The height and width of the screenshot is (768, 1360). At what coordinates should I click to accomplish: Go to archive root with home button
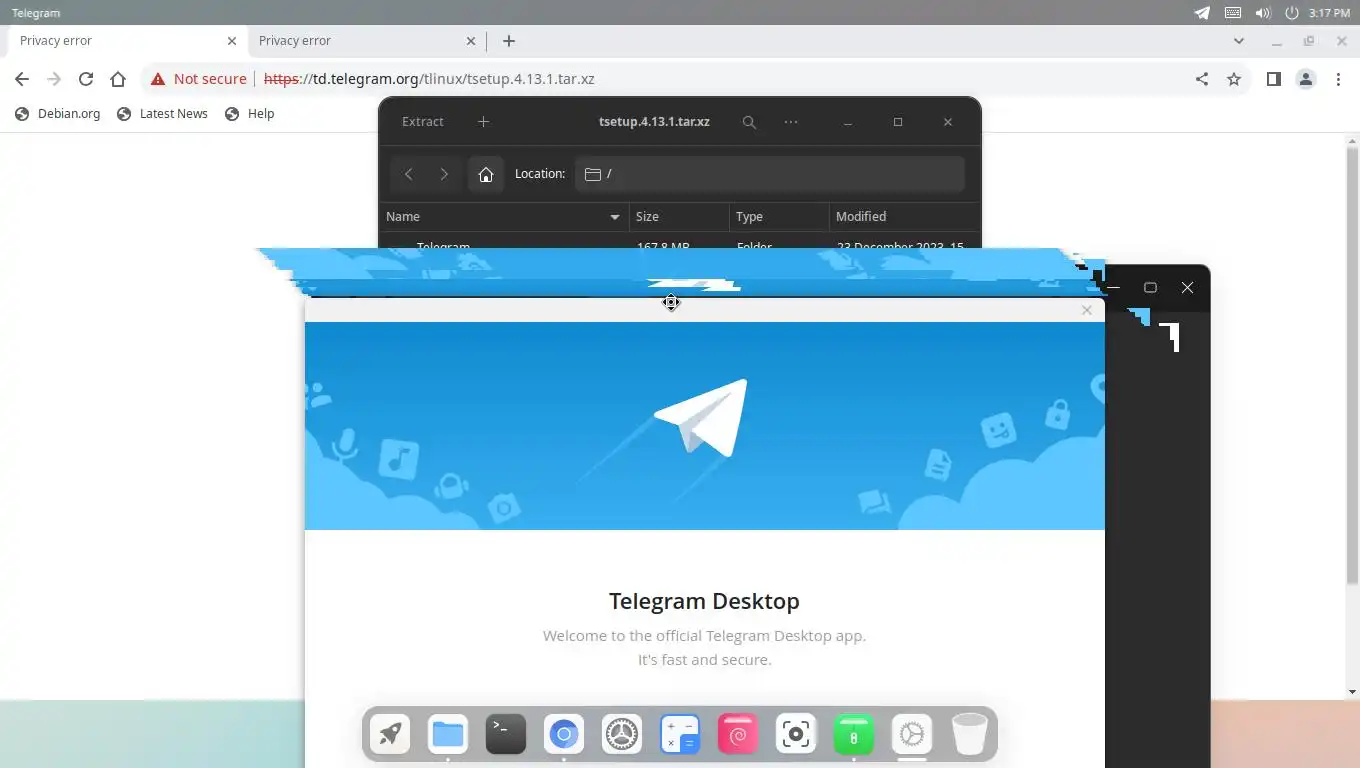(486, 174)
